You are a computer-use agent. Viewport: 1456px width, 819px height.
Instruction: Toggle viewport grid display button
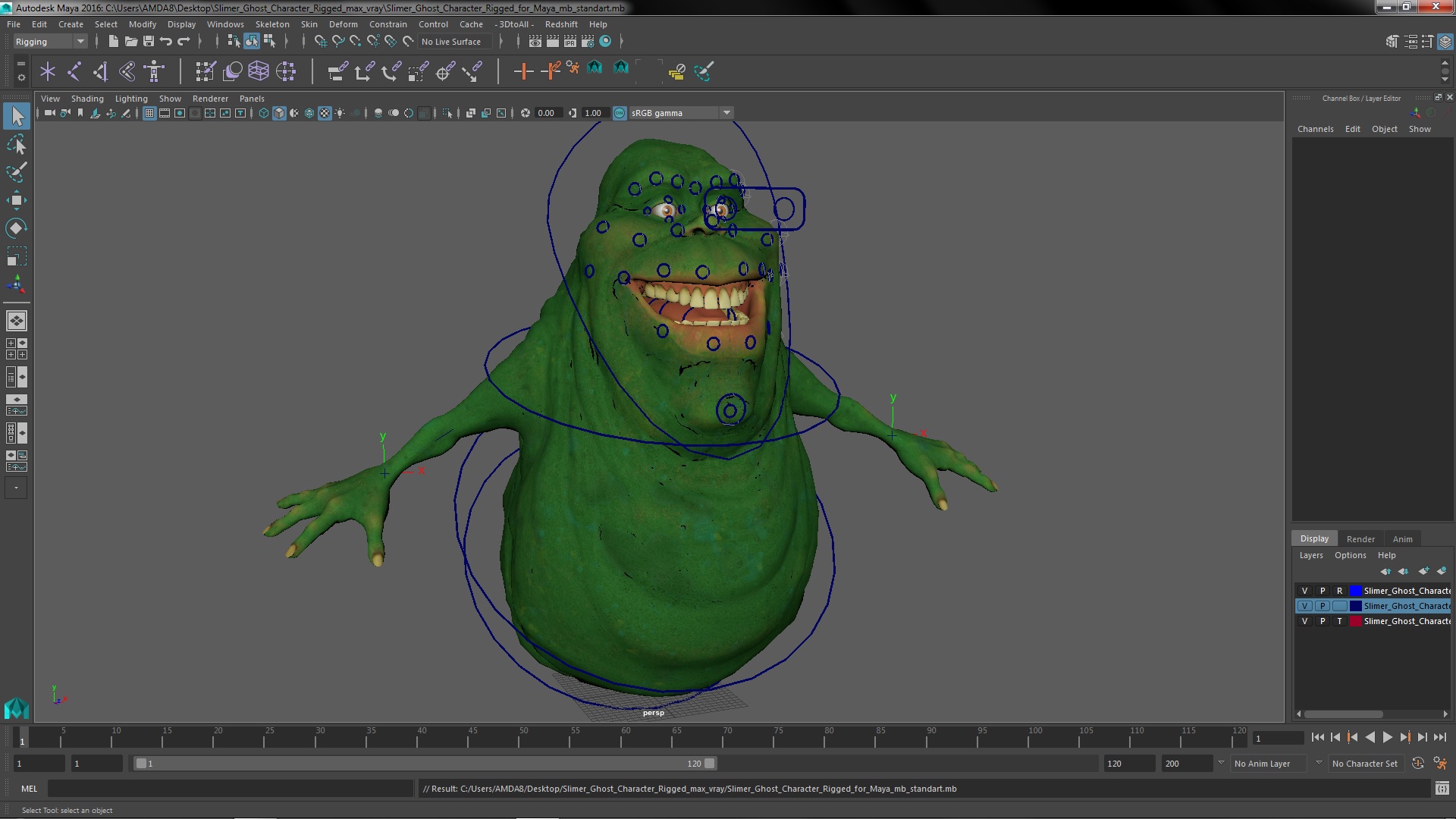point(149,113)
